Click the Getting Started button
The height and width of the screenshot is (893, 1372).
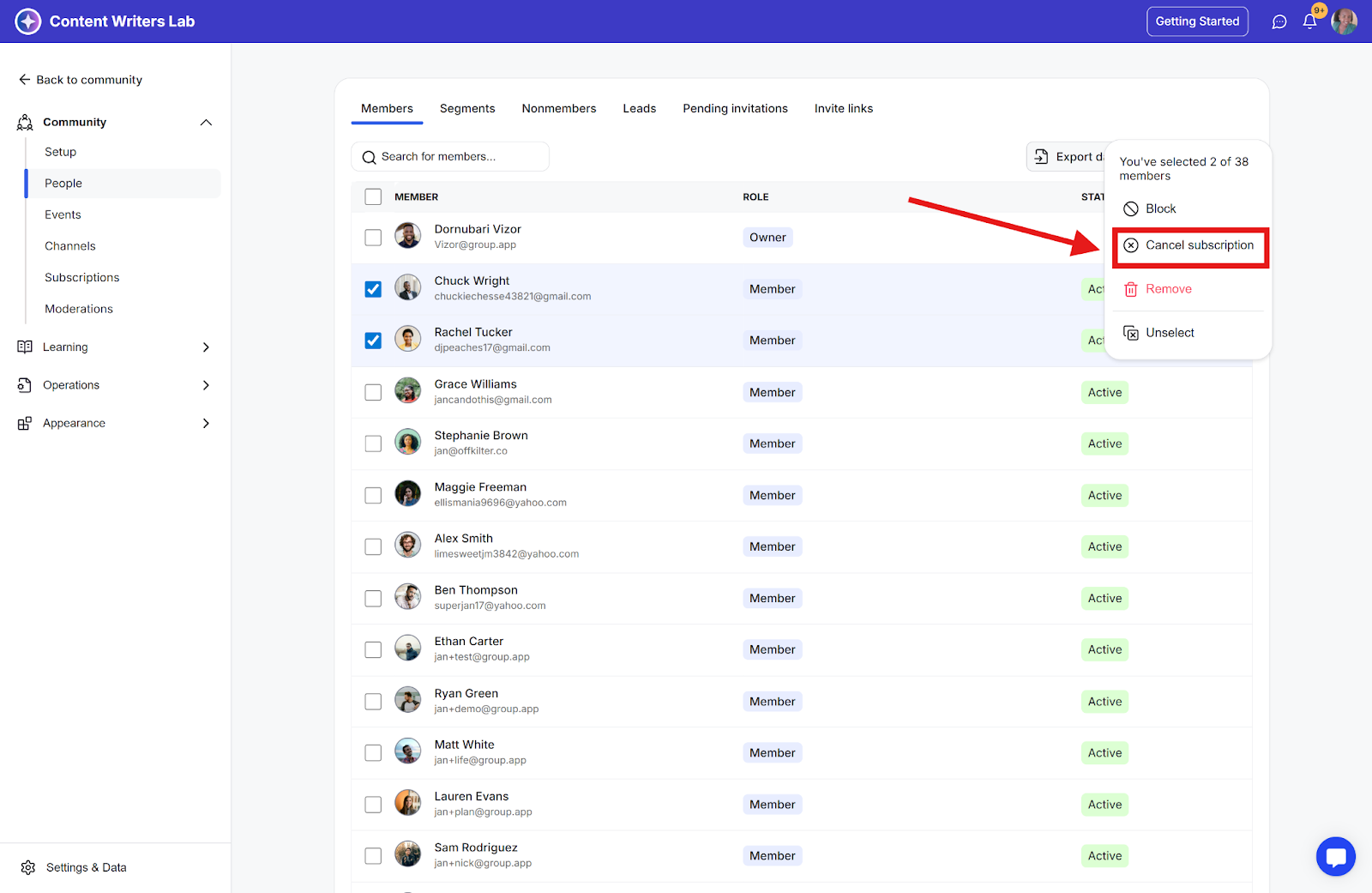coord(1197,21)
